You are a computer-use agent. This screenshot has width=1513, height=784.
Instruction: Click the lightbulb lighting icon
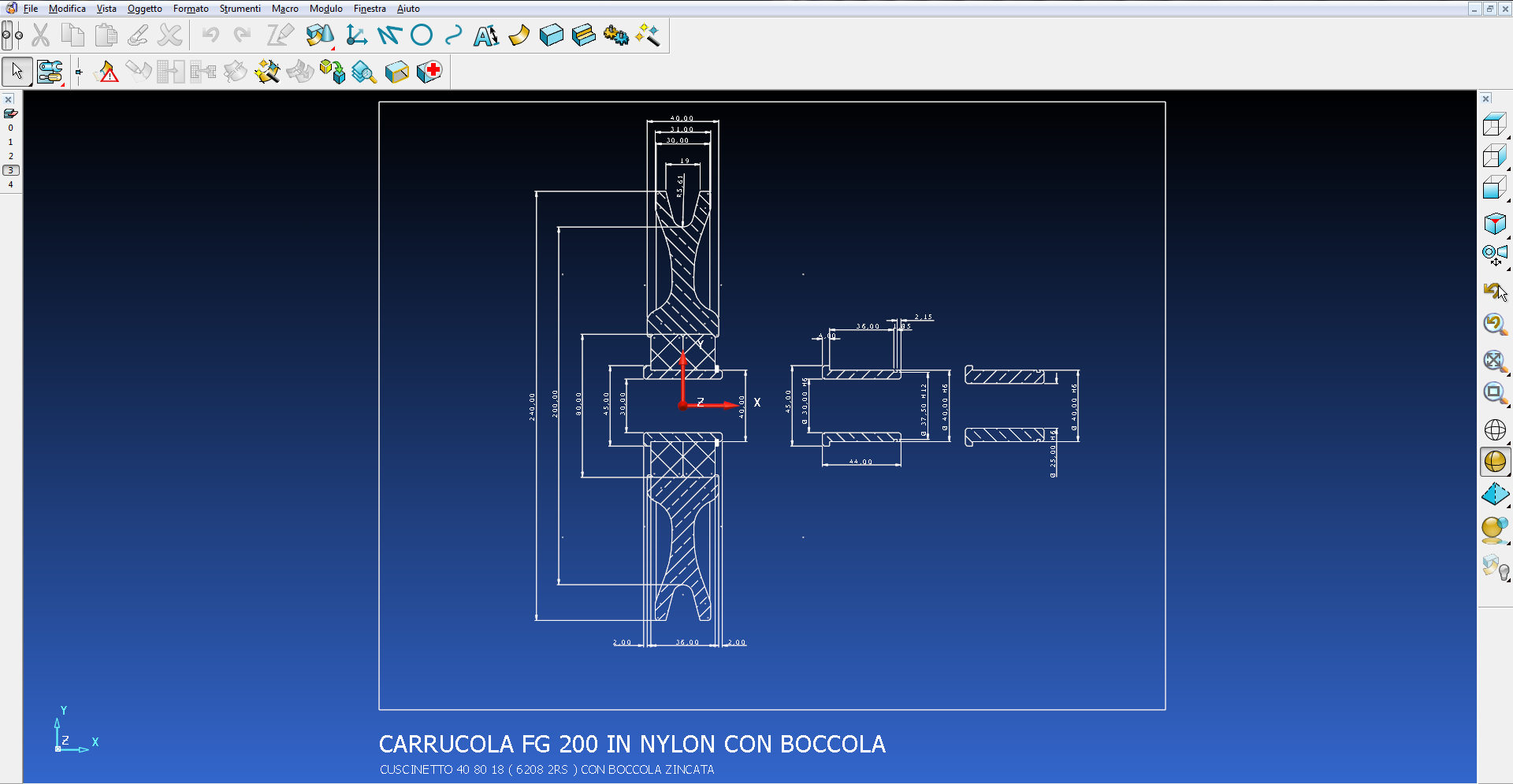[x=1495, y=567]
